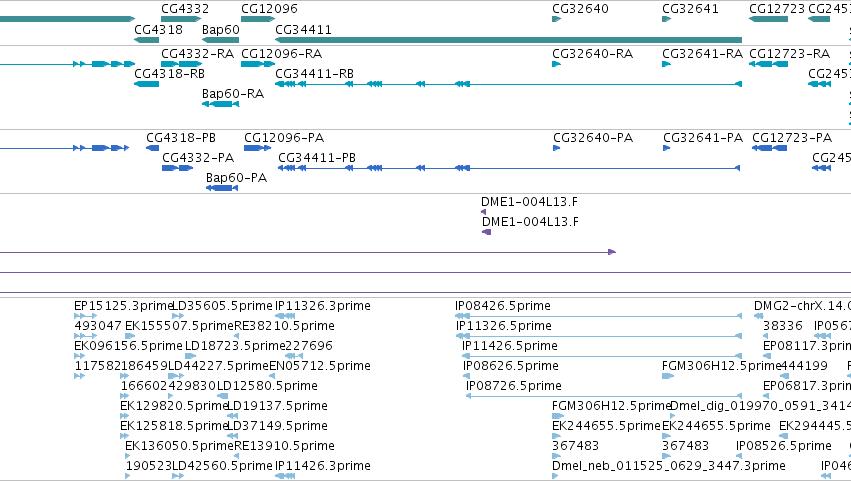Click EST label LD42560.5prime

click(222, 466)
